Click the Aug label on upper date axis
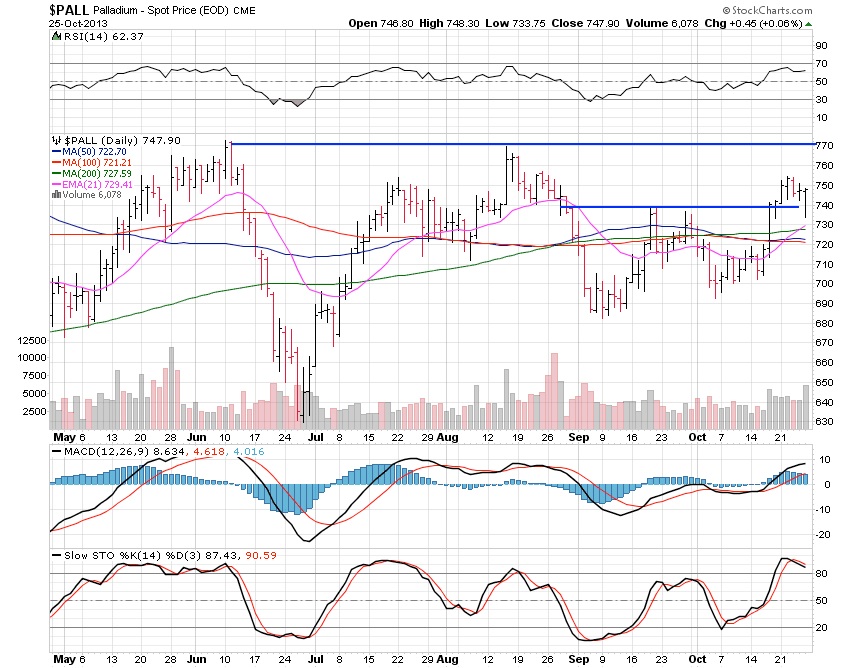This screenshot has height=668, width=850. click(448, 438)
